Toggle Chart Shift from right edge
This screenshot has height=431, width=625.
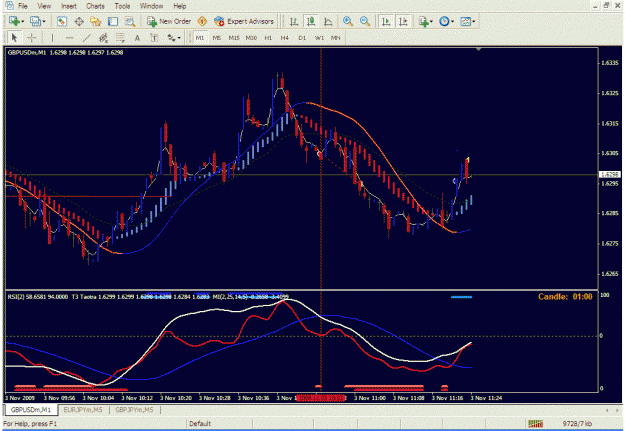(403, 21)
